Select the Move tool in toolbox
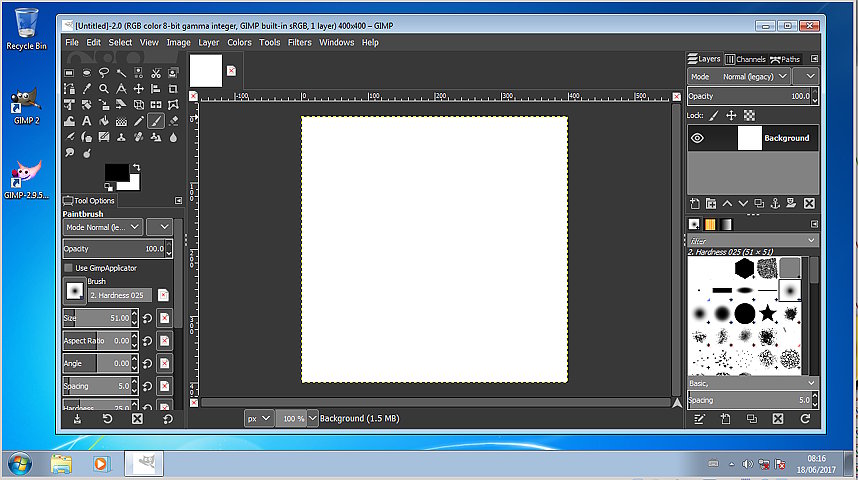Screen dimensions: 858x480 [x=138, y=89]
